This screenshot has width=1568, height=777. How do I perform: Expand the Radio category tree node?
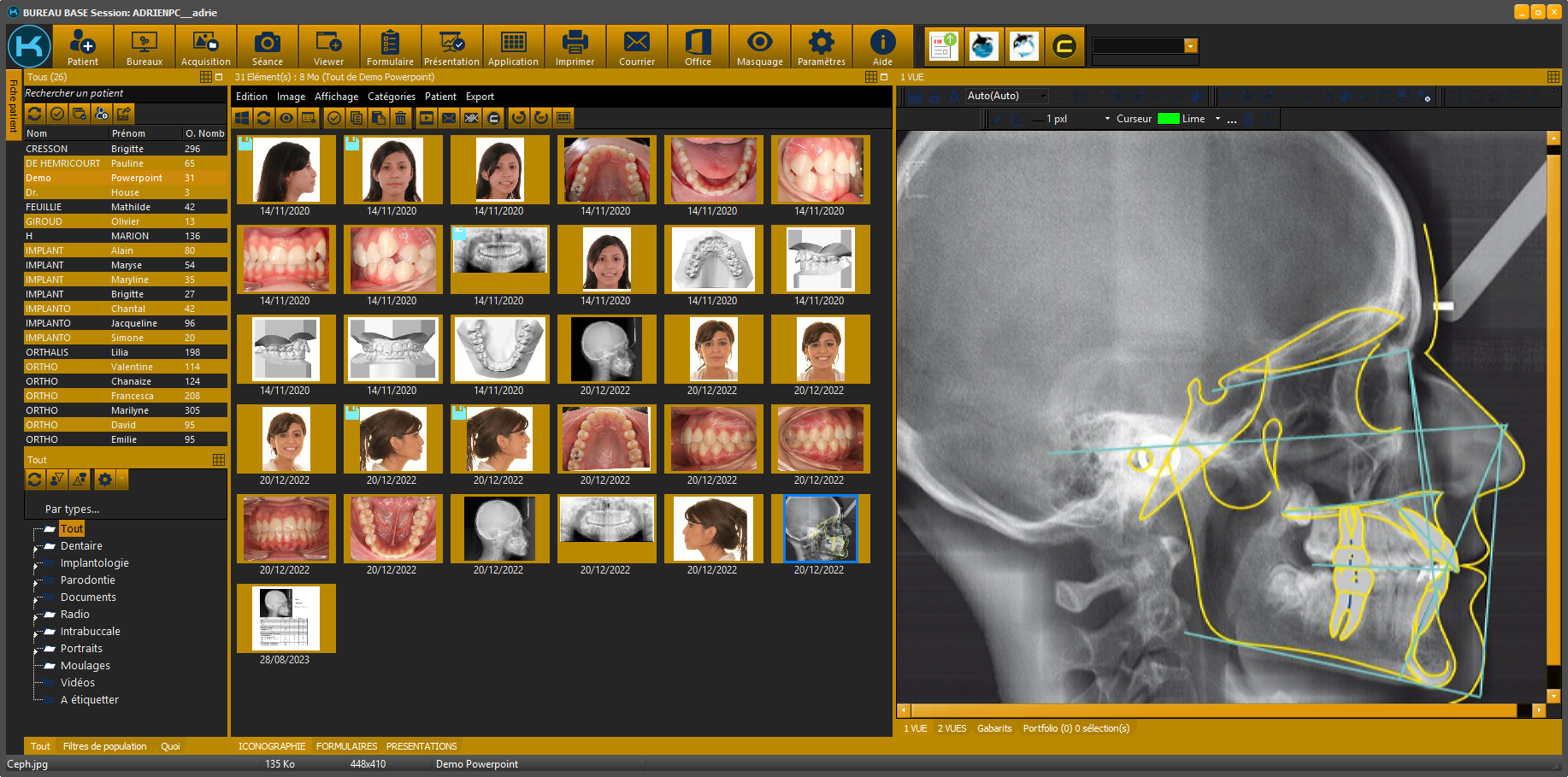tap(35, 615)
